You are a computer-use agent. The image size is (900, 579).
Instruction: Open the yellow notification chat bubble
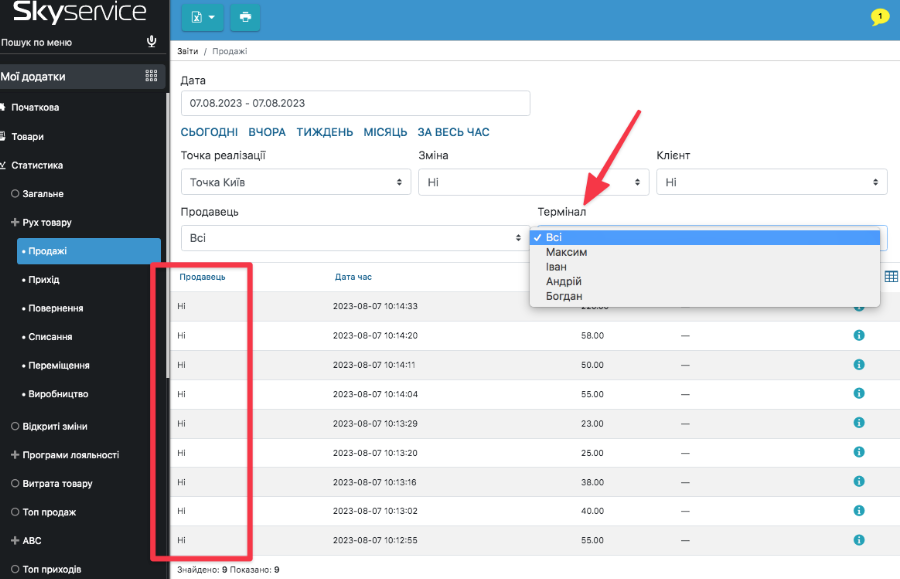[880, 17]
